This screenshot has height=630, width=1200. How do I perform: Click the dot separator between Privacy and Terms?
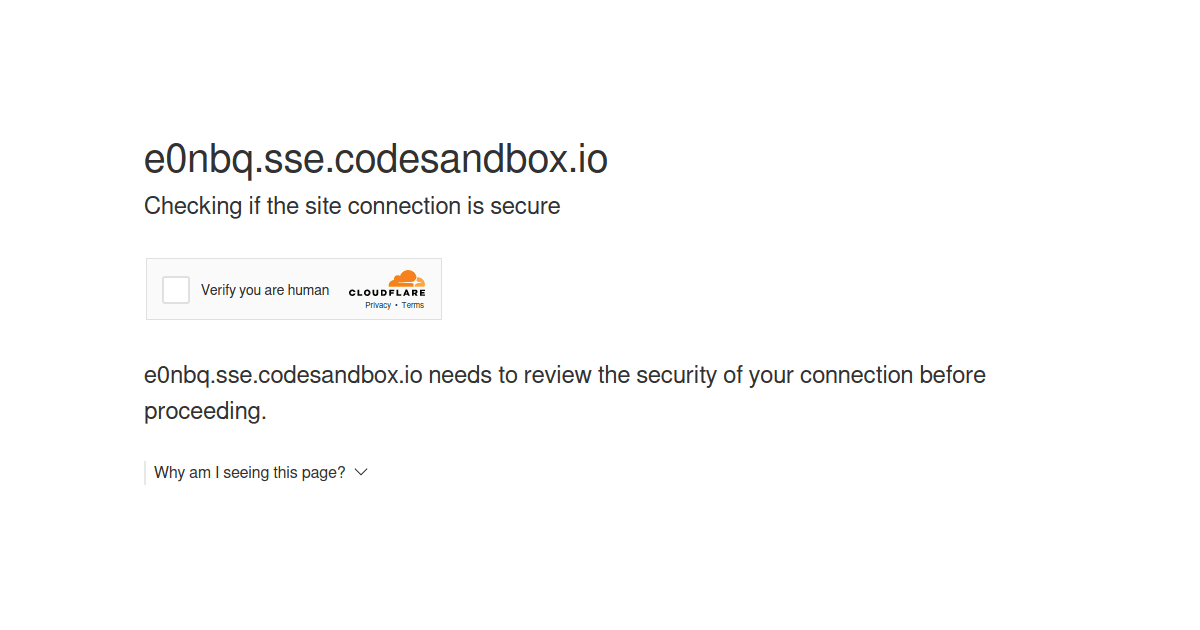coord(396,305)
